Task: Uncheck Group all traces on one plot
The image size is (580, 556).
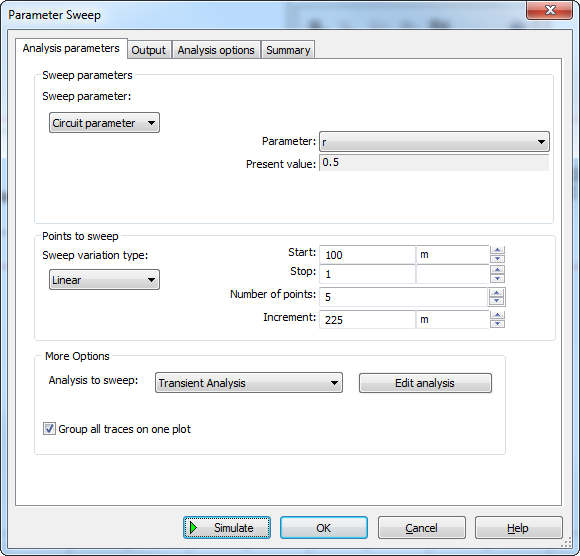Action: pos(49,429)
